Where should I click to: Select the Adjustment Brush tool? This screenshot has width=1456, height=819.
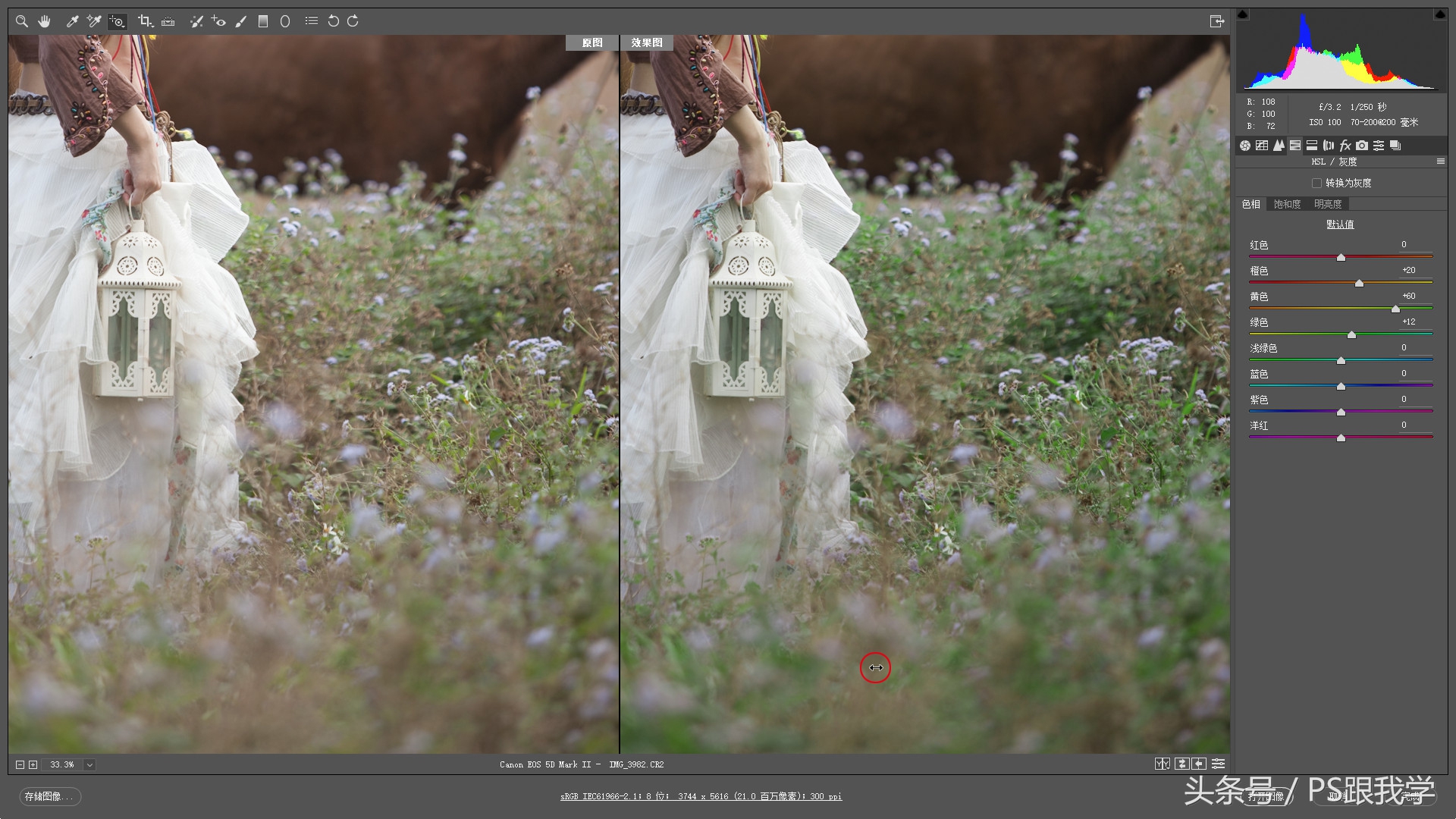pyautogui.click(x=241, y=21)
